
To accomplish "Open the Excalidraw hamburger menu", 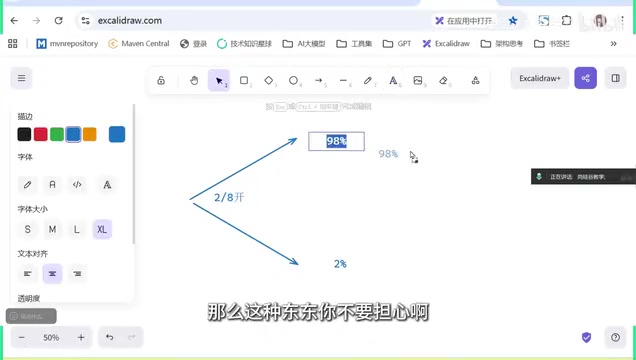I will (21, 78).
